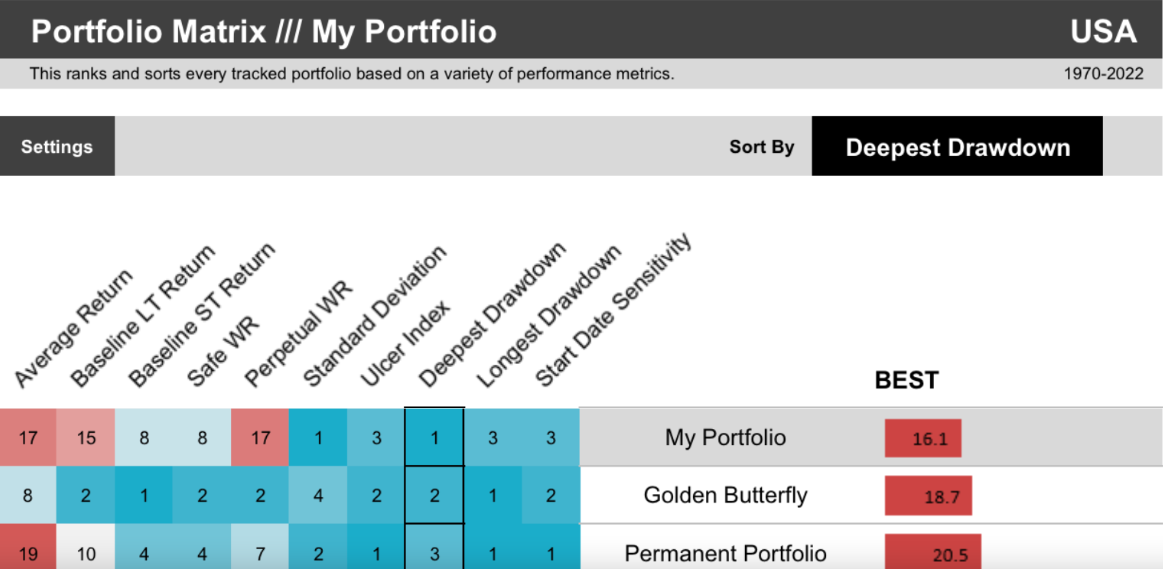This screenshot has width=1163, height=569.
Task: Click the 20.5 red drawdown bar
Action: (933, 553)
